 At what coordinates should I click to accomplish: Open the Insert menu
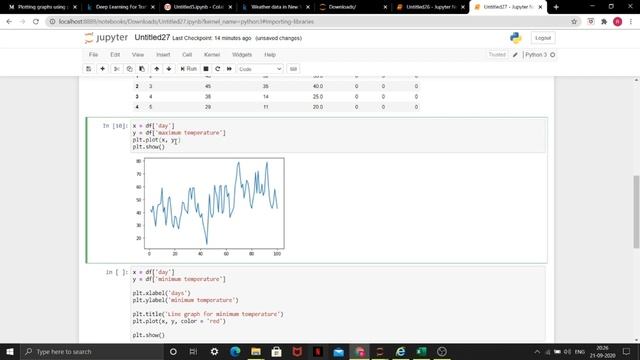(163, 54)
